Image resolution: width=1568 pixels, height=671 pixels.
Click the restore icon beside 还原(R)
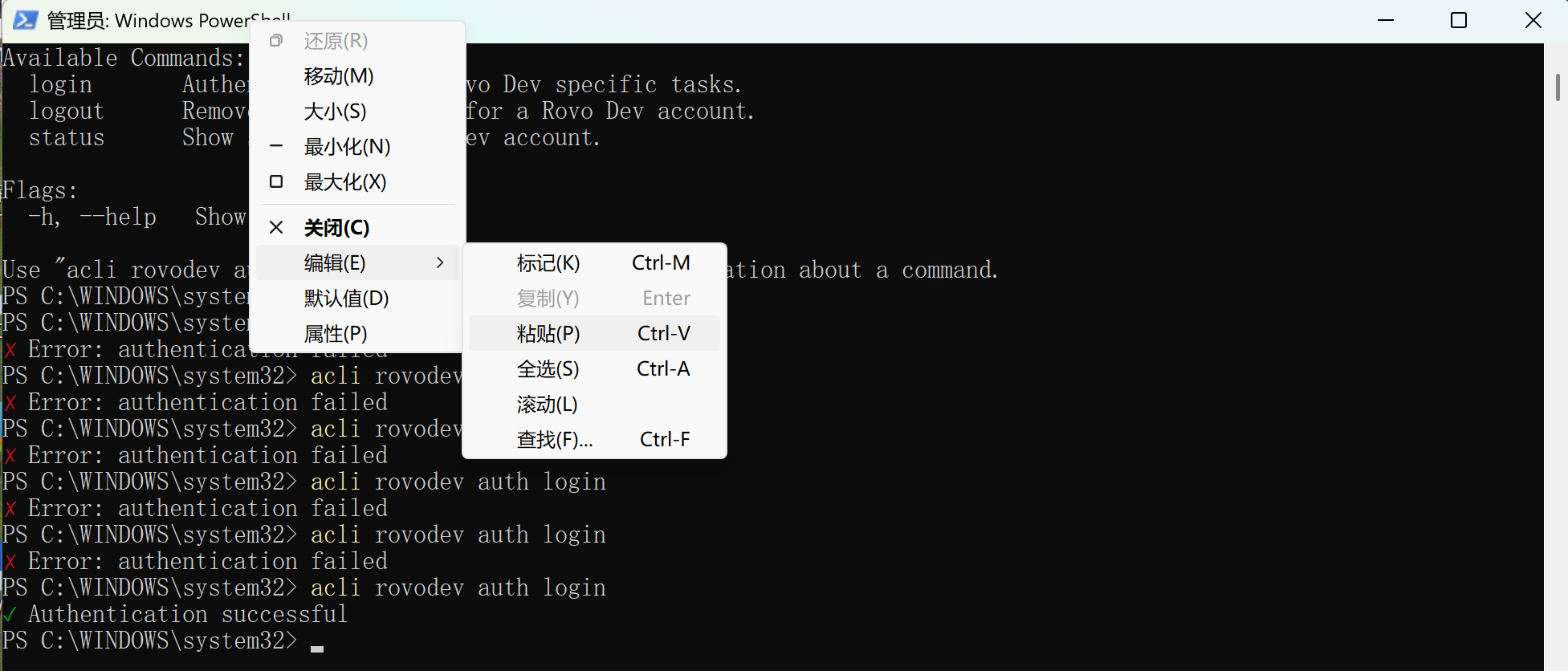coord(275,40)
